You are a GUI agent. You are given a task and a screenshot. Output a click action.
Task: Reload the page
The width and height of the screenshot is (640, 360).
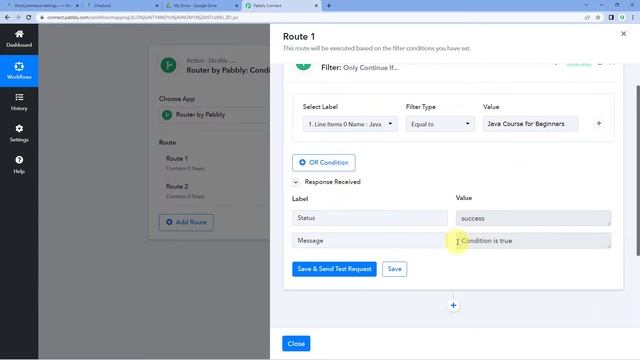tap(29, 18)
